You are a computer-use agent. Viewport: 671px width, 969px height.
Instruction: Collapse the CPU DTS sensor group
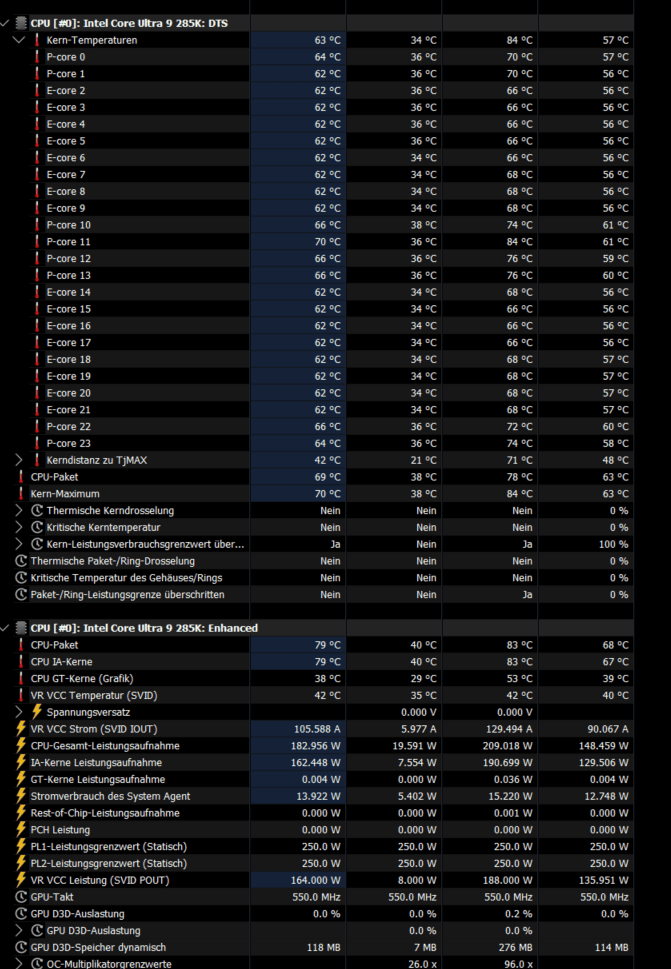pyautogui.click(x=5, y=23)
